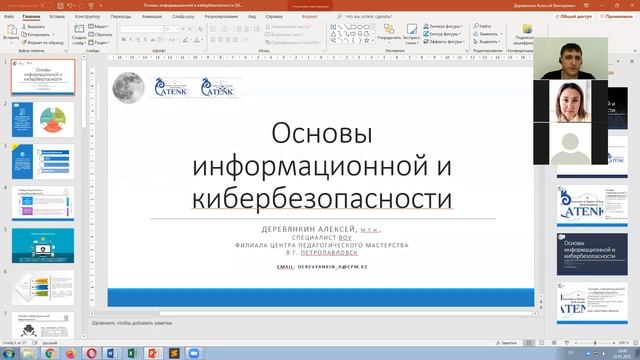Open the Animations (Анимация) ribbon tab

tap(151, 16)
